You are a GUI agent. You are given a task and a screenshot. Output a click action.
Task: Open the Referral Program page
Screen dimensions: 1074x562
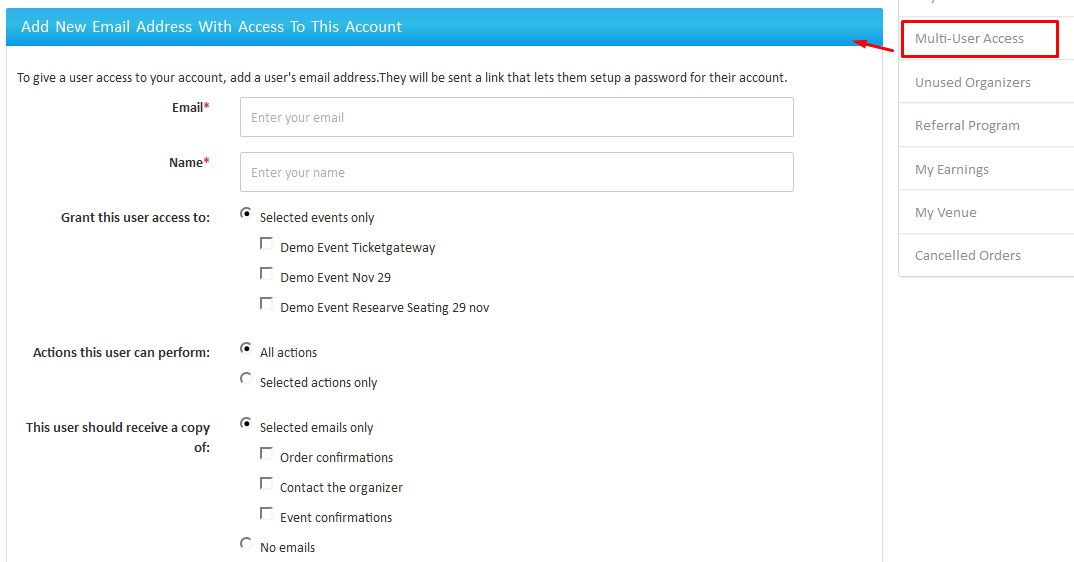point(967,126)
